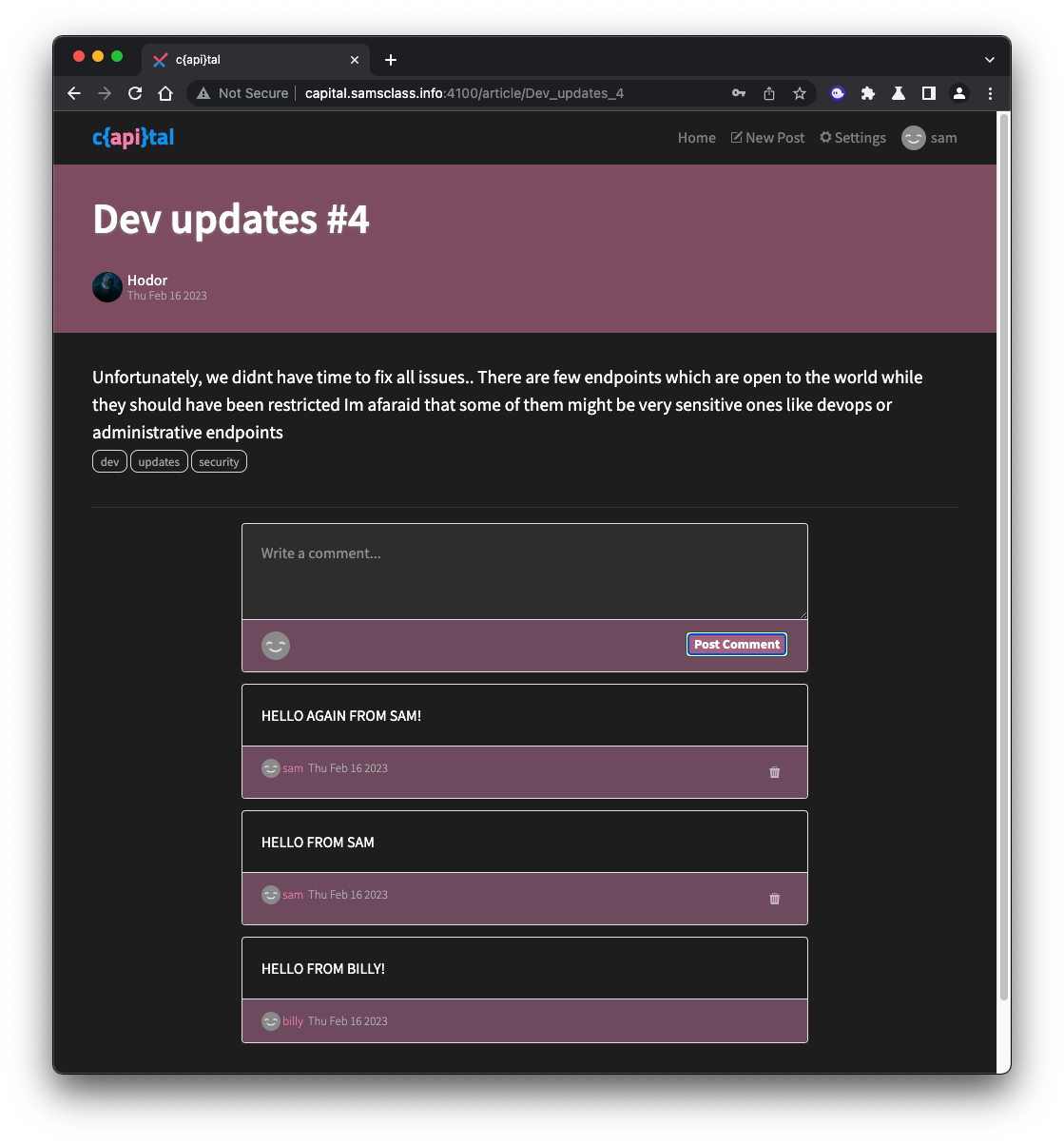Bookmark this page with the star icon
Image resolution: width=1064 pixels, height=1144 pixels.
point(800,93)
